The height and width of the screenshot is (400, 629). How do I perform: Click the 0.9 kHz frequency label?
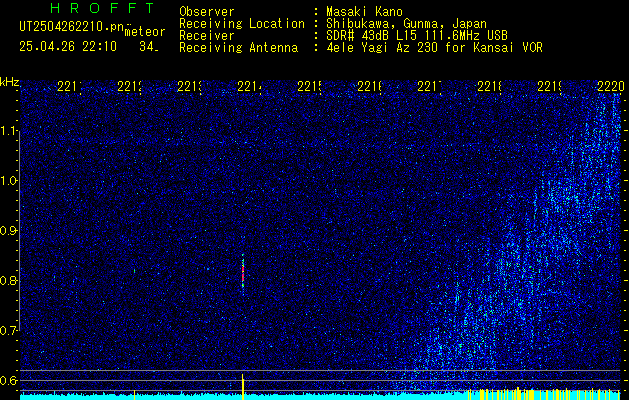(8, 231)
